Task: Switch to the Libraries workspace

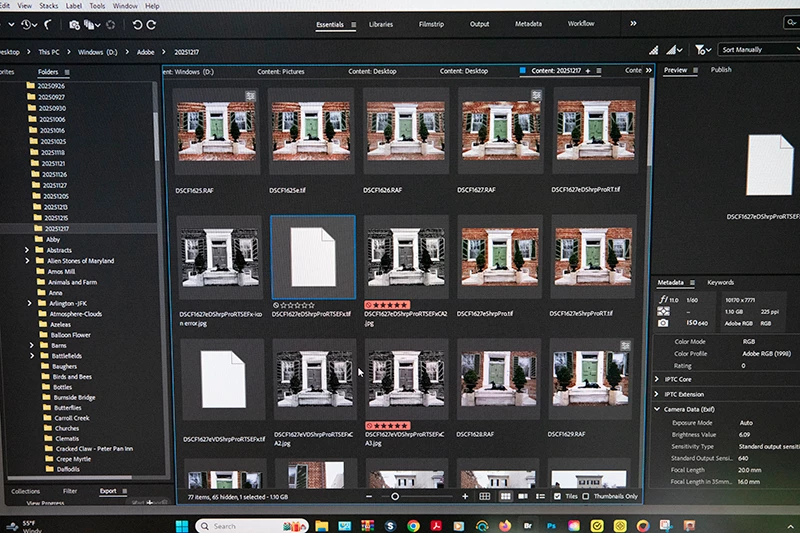Action: (x=381, y=24)
